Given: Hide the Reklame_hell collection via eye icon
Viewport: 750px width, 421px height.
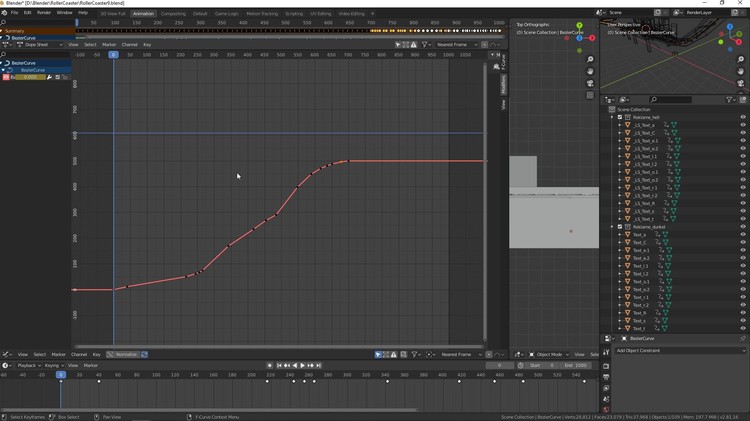Looking at the screenshot, I should tap(742, 117).
